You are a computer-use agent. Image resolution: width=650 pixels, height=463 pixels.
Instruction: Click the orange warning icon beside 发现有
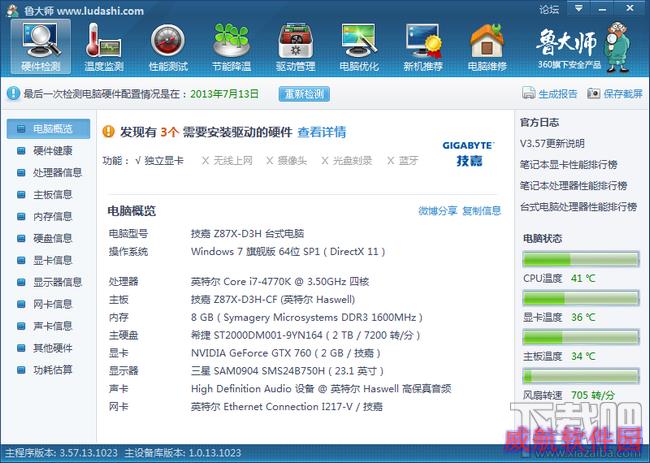108,132
